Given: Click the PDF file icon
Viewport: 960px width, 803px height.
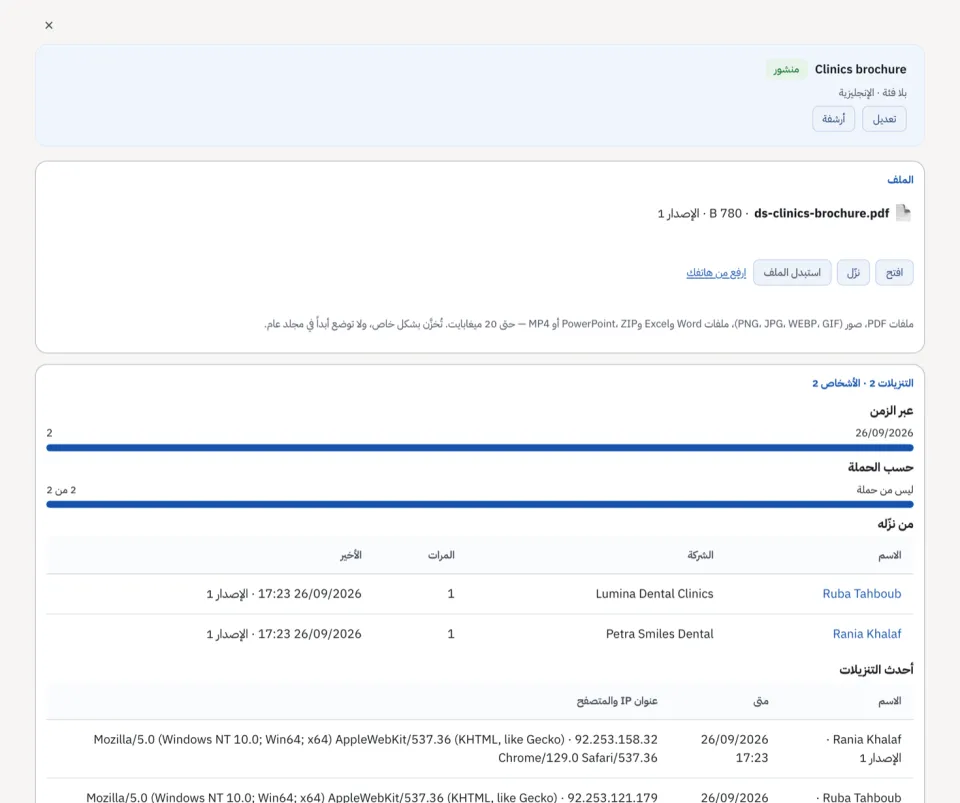Looking at the screenshot, I should 903,213.
